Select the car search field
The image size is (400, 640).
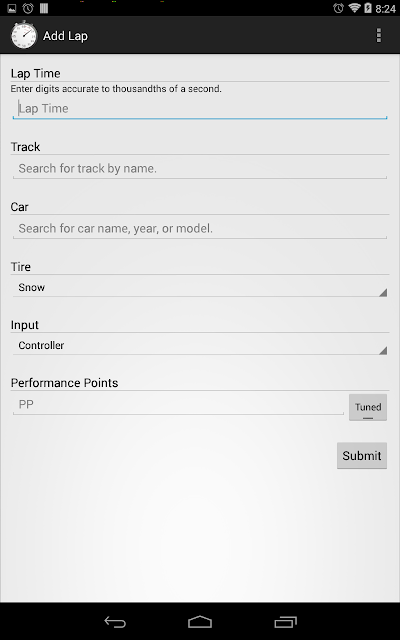pyautogui.click(x=200, y=229)
